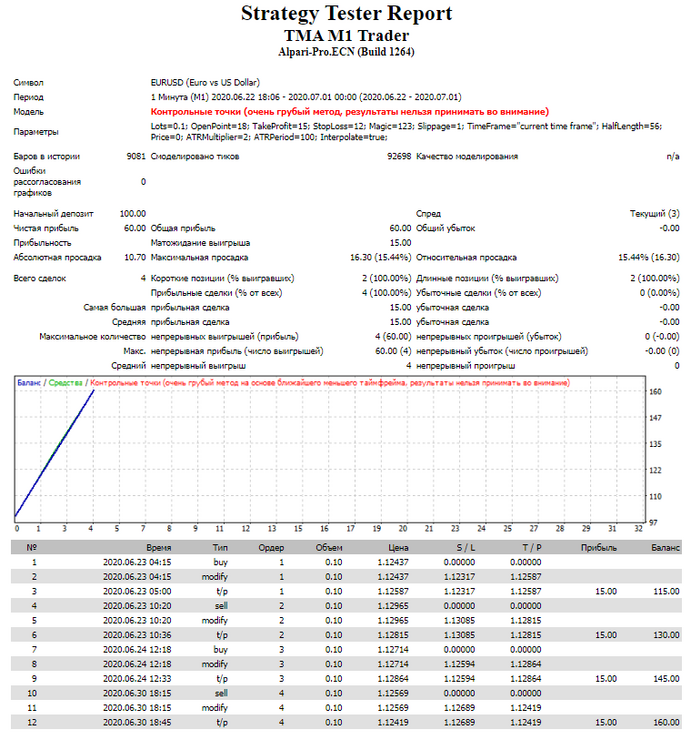Click "Короткие позиции (% выигравших)" label
The height and width of the screenshot is (750, 691).
(222, 278)
